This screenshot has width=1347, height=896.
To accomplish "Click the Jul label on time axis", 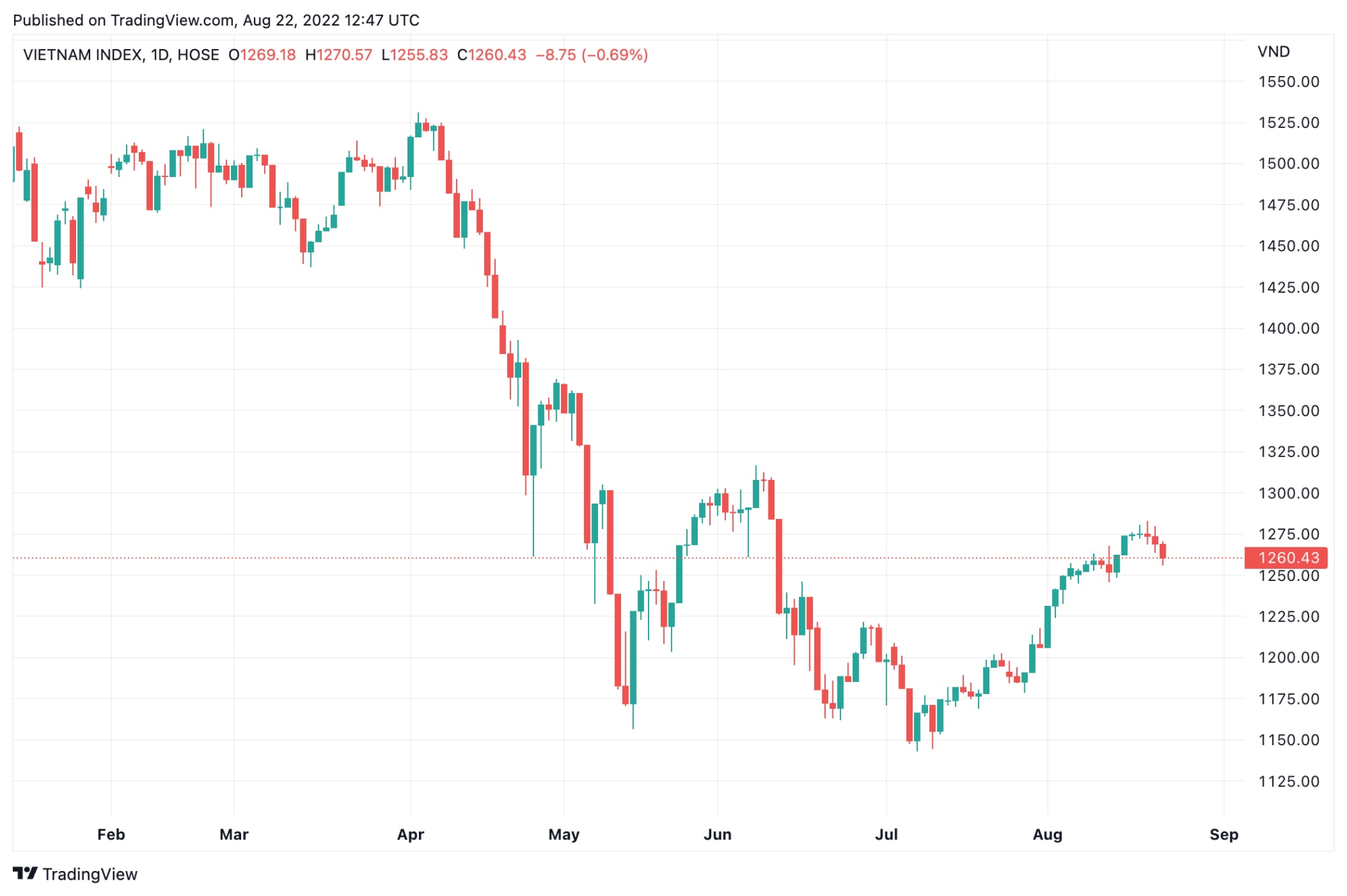I will 886,834.
